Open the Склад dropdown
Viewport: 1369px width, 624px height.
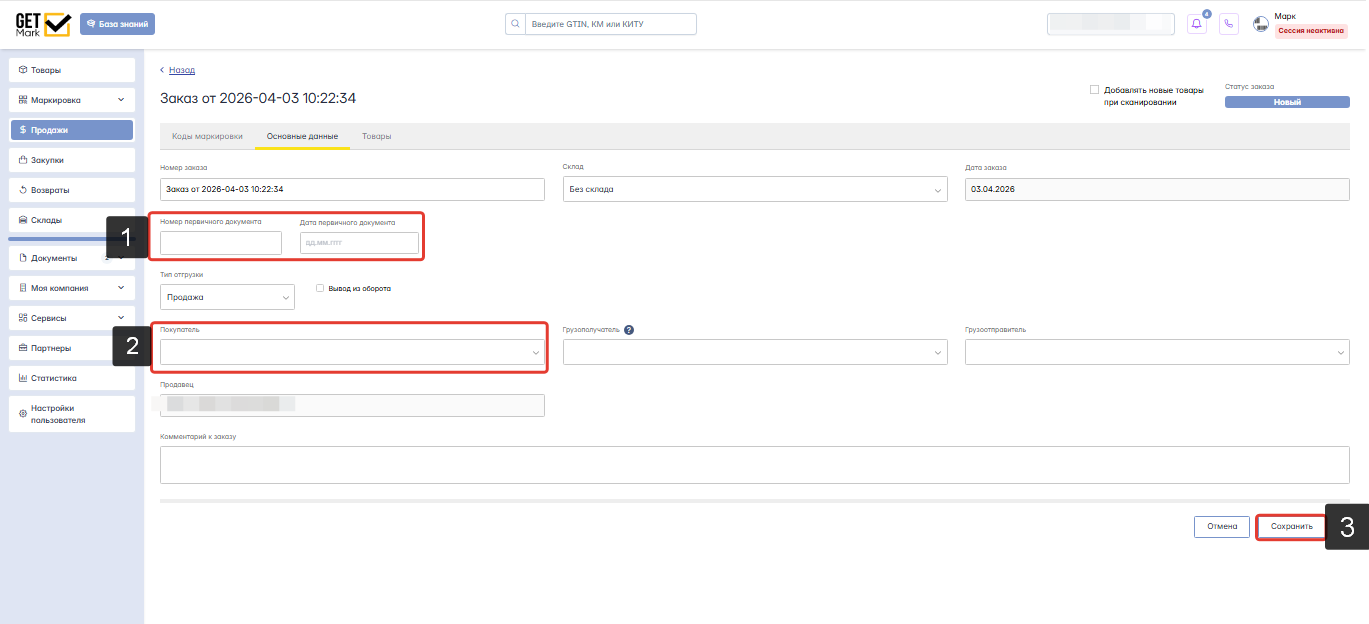coord(755,189)
